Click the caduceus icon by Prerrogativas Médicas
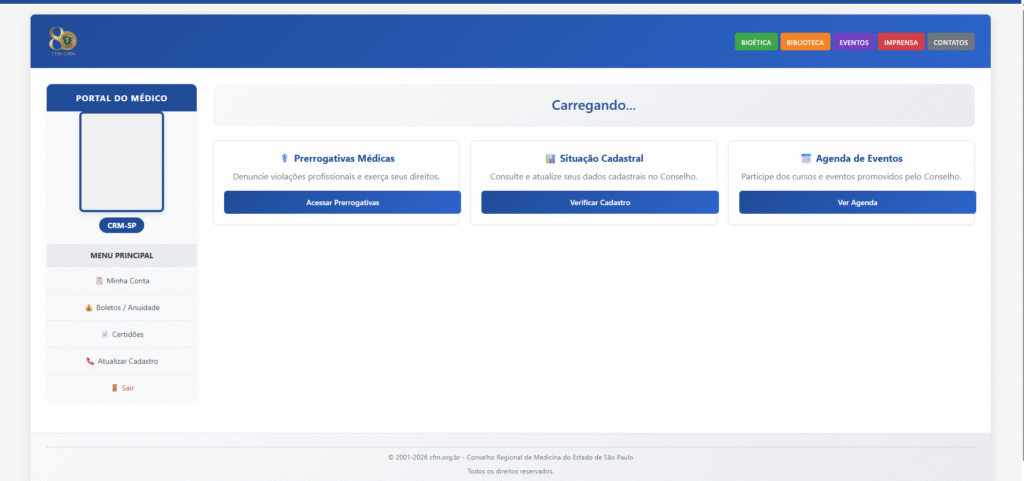Image resolution: width=1024 pixels, height=481 pixels. point(284,159)
